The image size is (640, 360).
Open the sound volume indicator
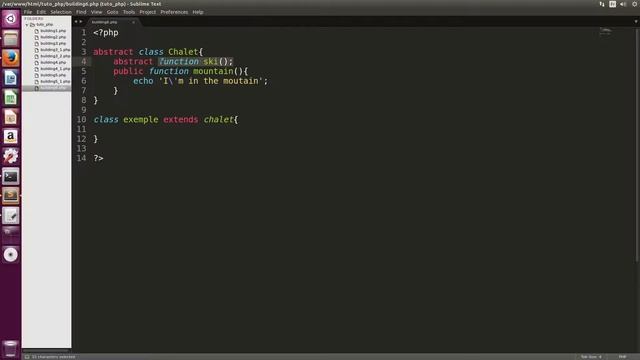623,4
